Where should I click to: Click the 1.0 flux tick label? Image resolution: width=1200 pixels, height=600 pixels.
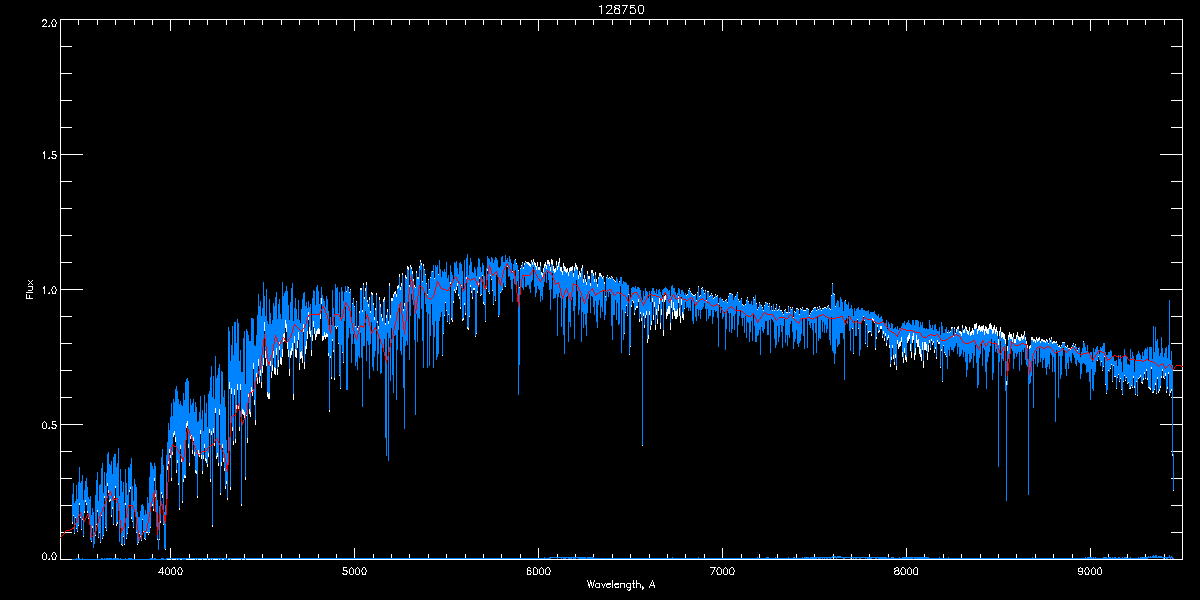(x=48, y=290)
